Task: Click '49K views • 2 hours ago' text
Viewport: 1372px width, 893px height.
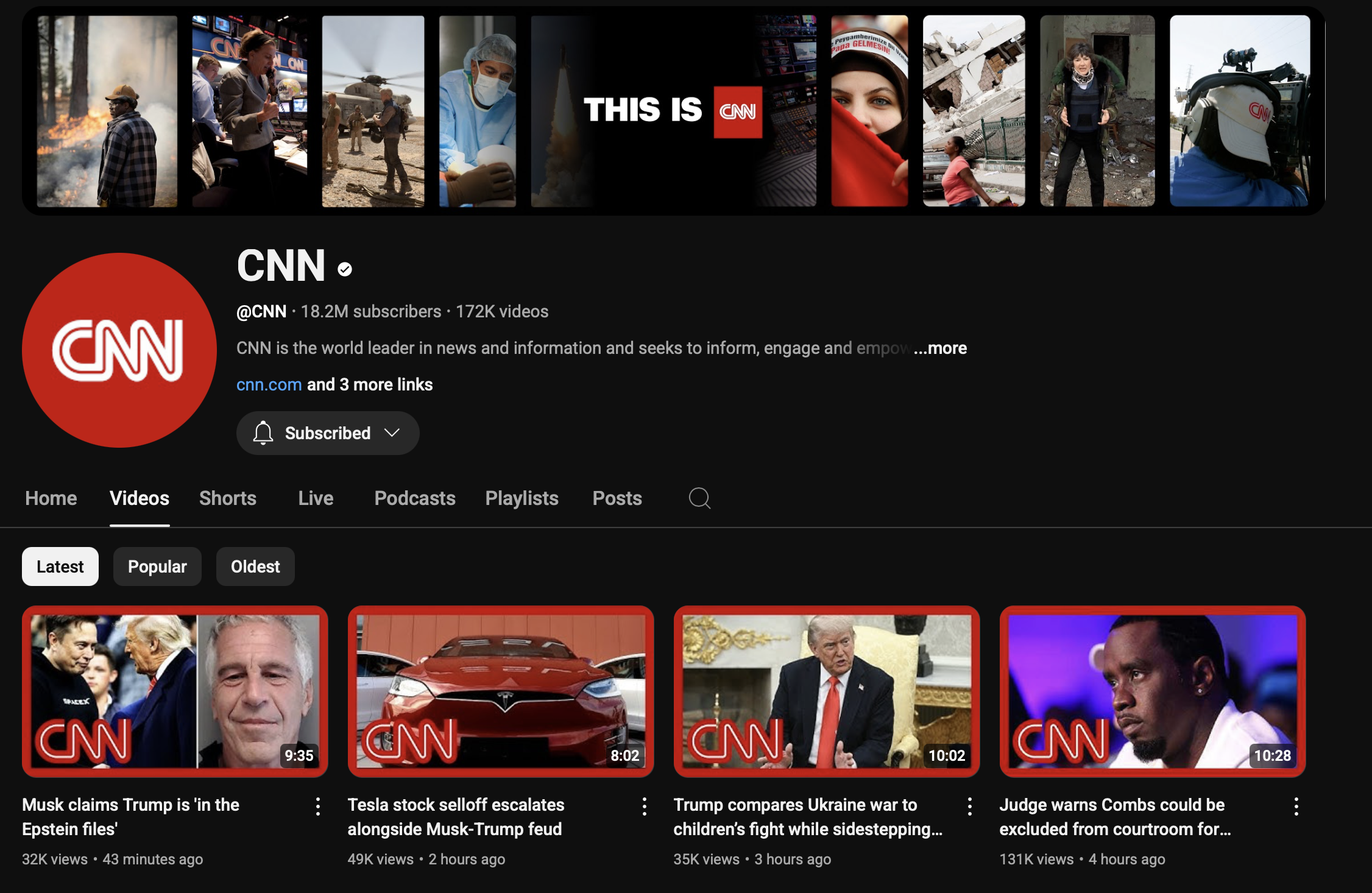Action: (426, 859)
